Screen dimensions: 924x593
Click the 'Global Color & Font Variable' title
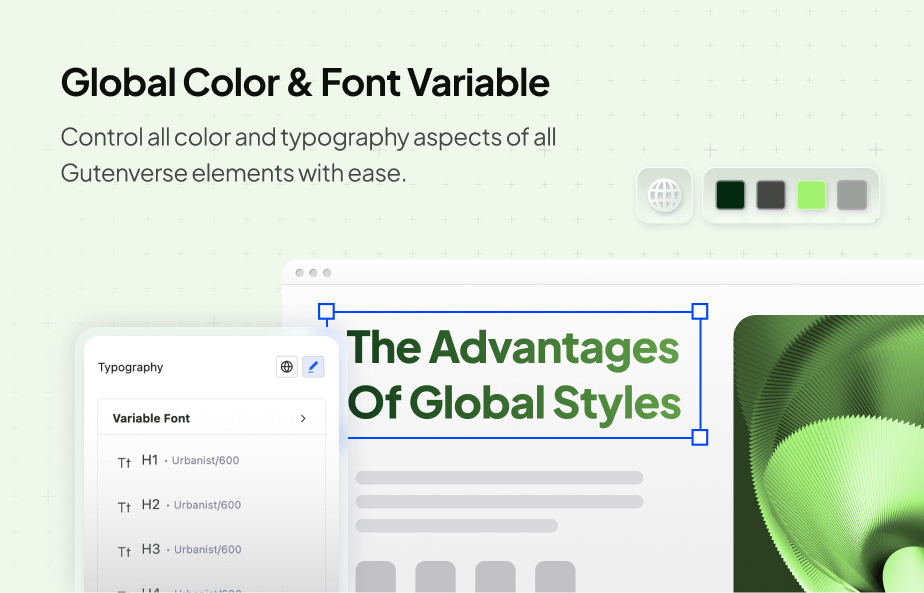[305, 82]
